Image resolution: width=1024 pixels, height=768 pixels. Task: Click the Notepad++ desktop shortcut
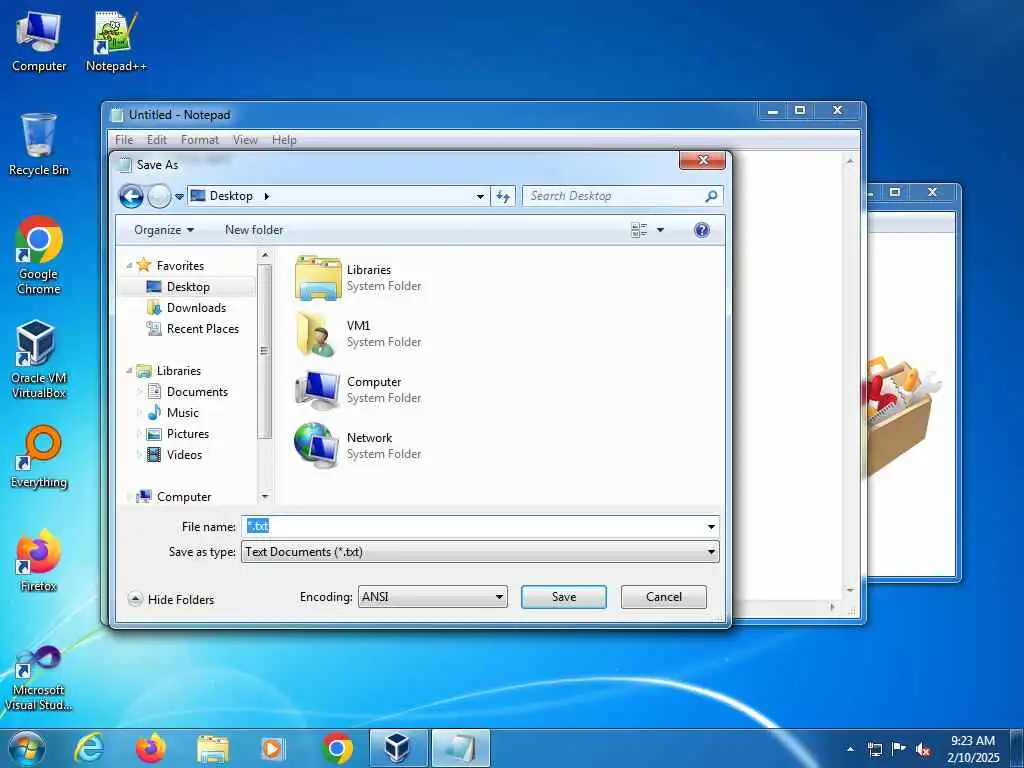pyautogui.click(x=116, y=41)
